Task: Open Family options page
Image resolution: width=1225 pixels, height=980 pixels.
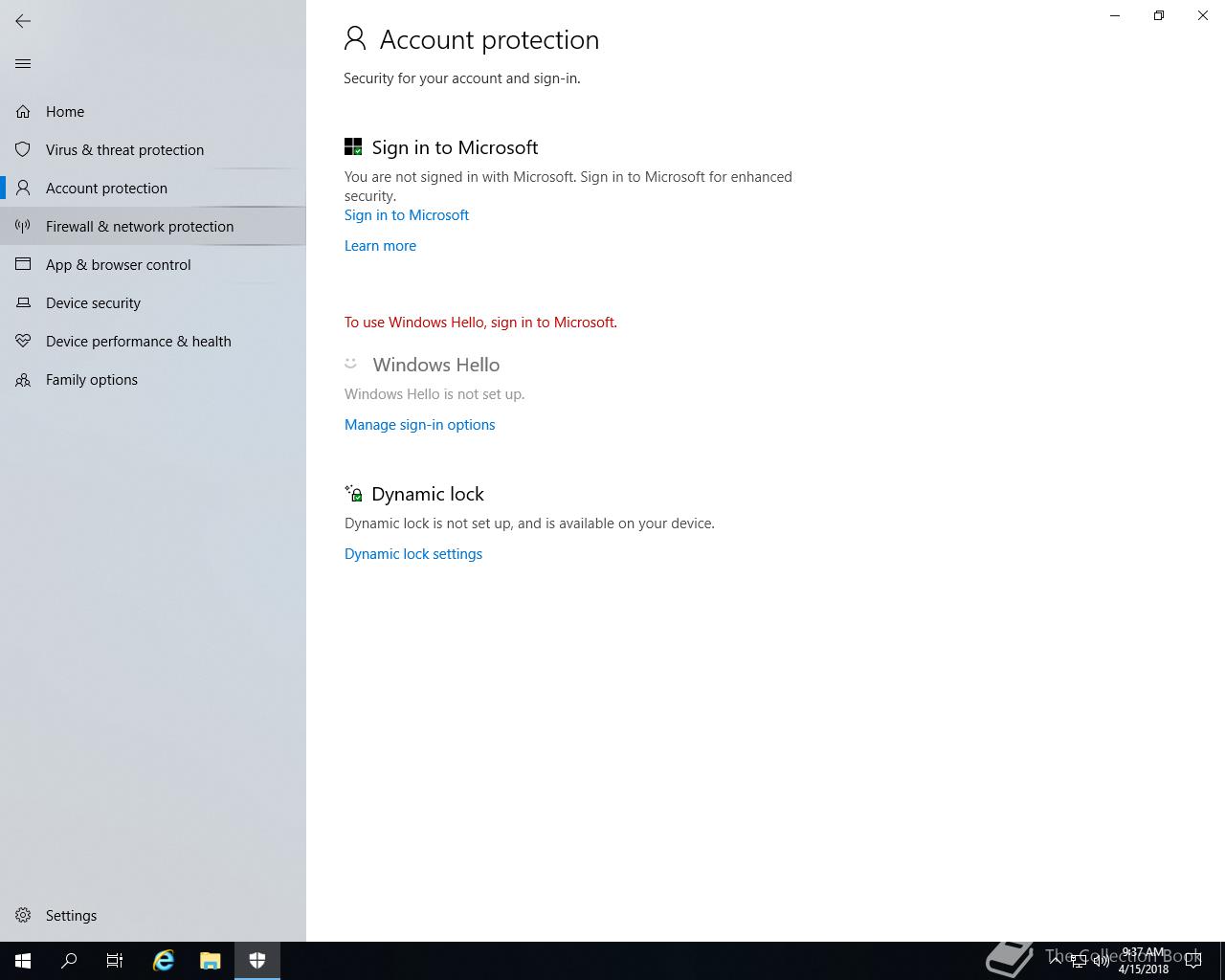Action: [153, 380]
